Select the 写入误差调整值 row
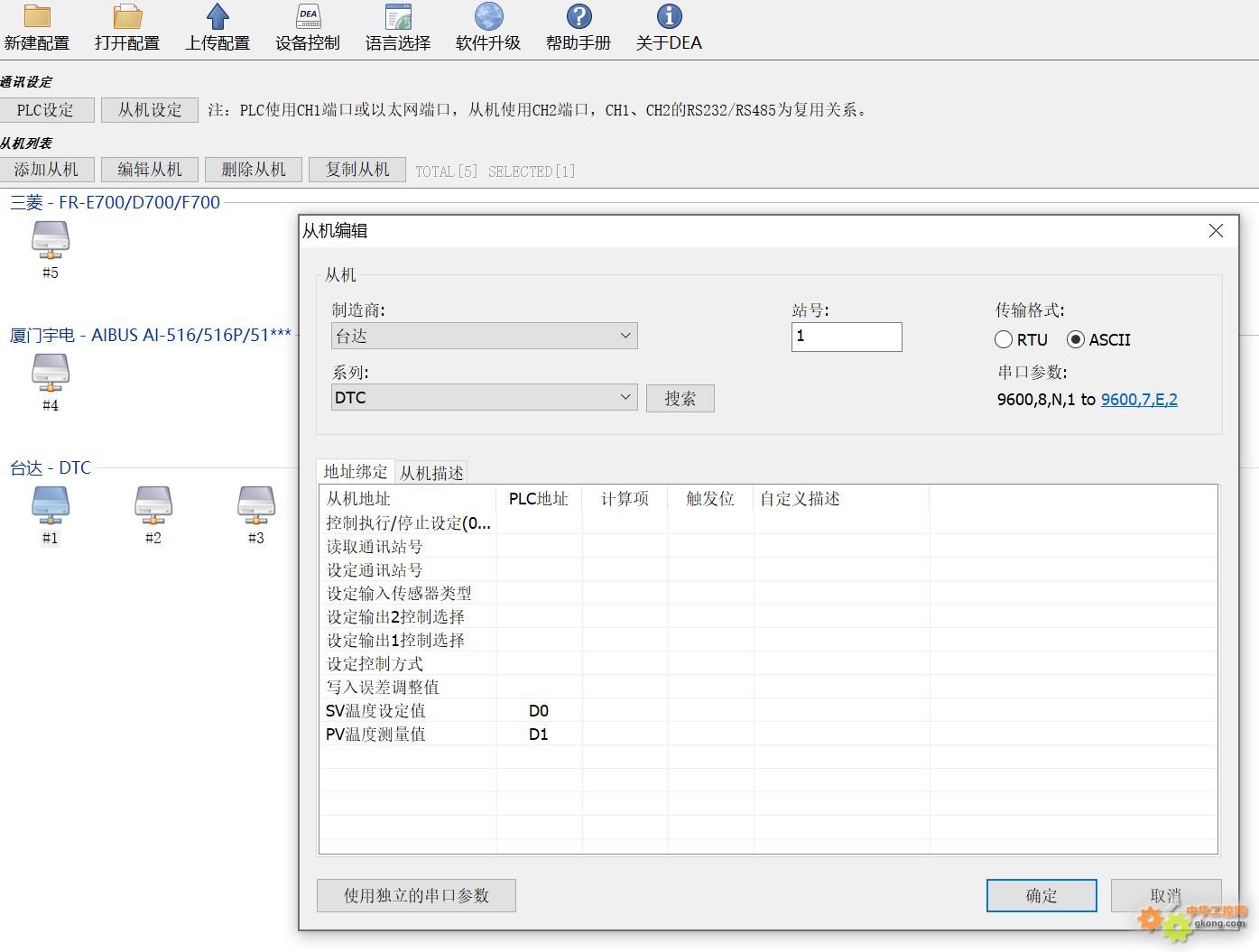The image size is (1259, 952). click(768, 687)
